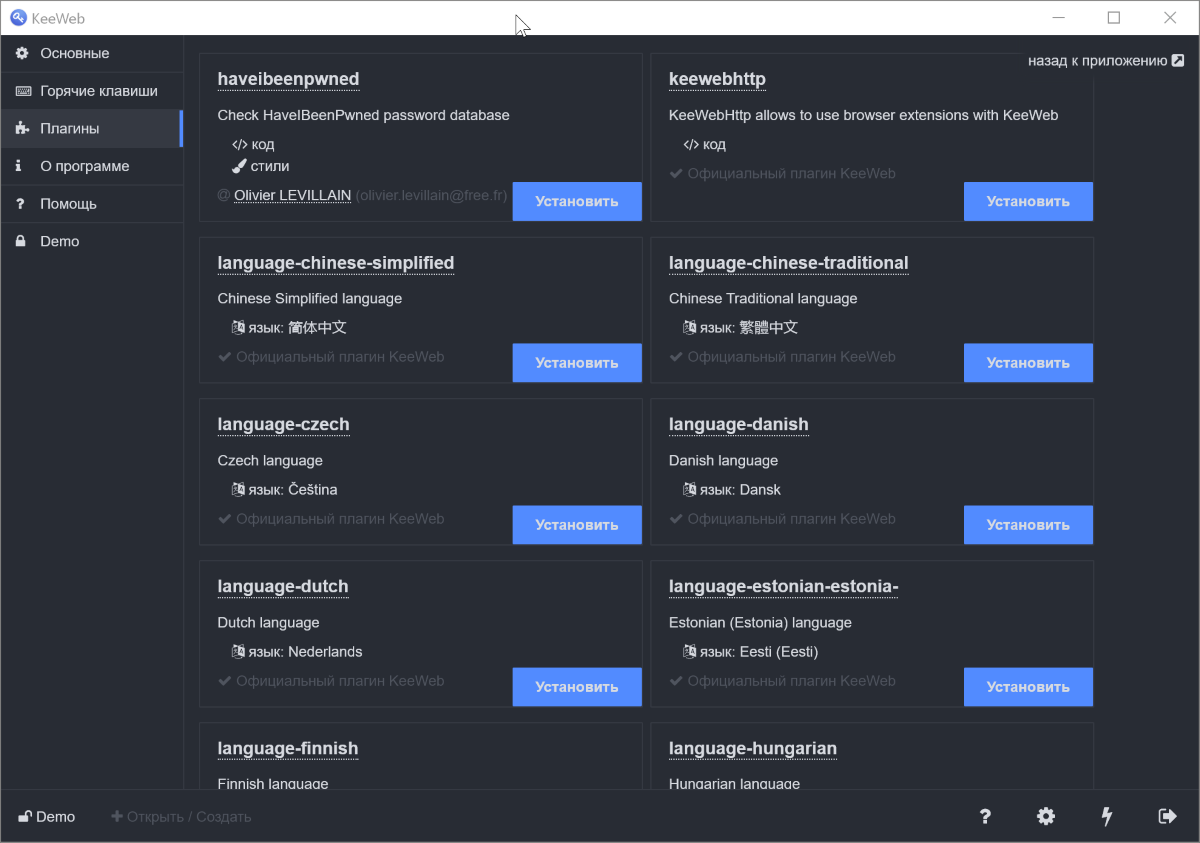Open language-hungarian title link
Image resolution: width=1200 pixels, height=843 pixels.
point(753,749)
